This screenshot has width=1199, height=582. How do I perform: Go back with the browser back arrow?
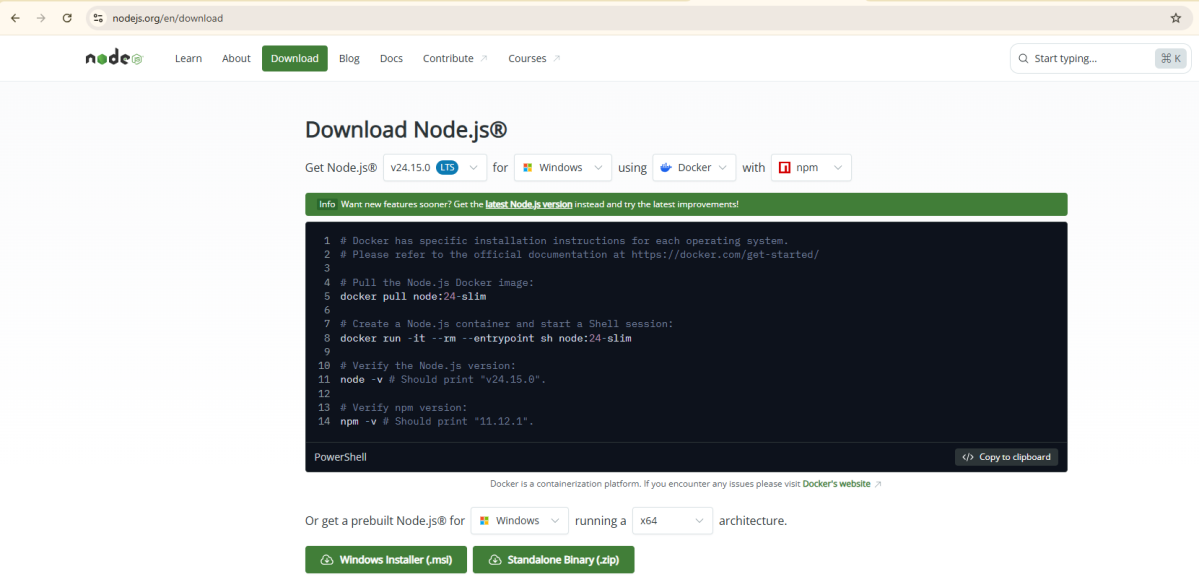point(15,18)
